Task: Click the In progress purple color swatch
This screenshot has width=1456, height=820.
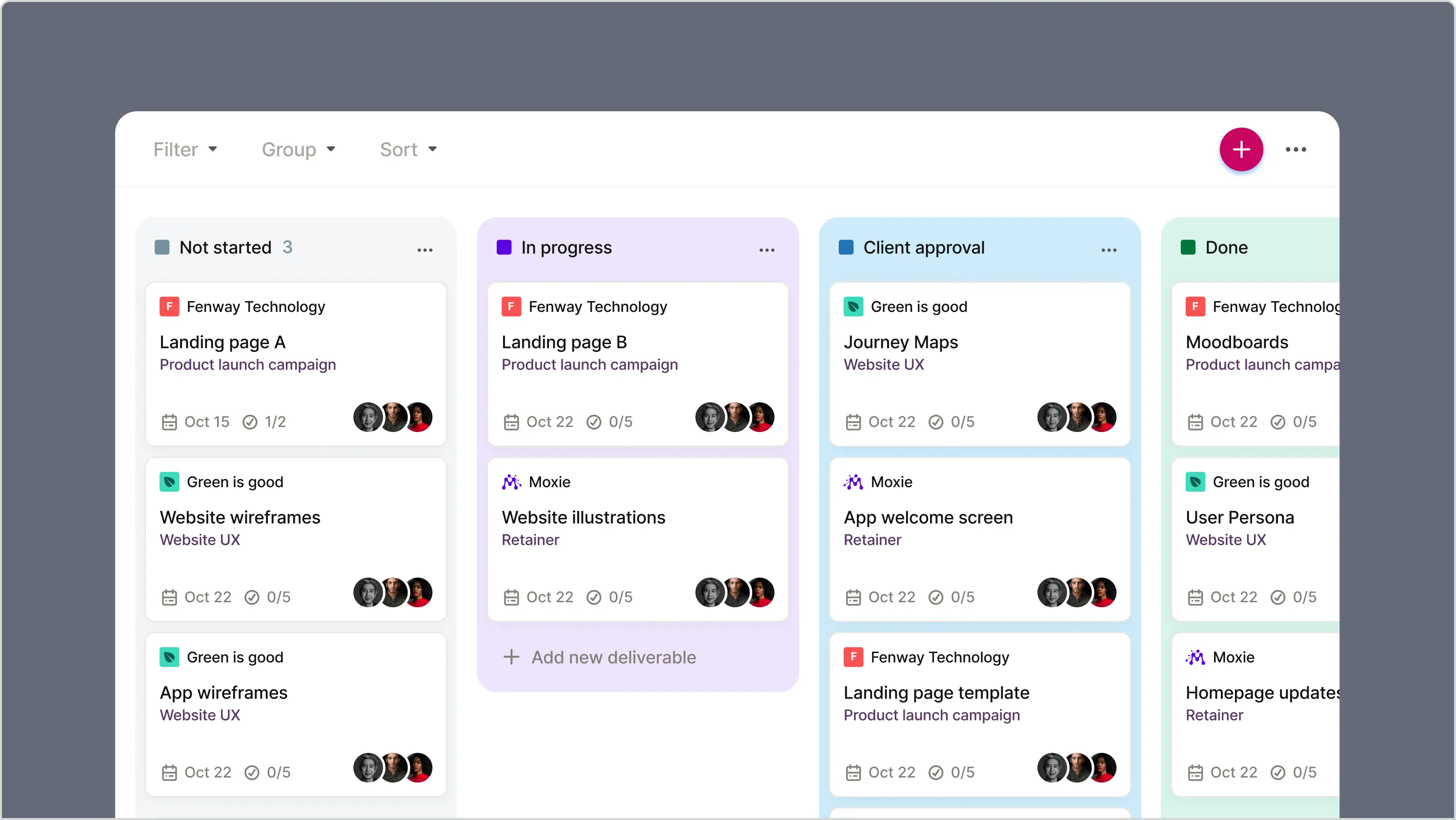Action: coord(504,247)
